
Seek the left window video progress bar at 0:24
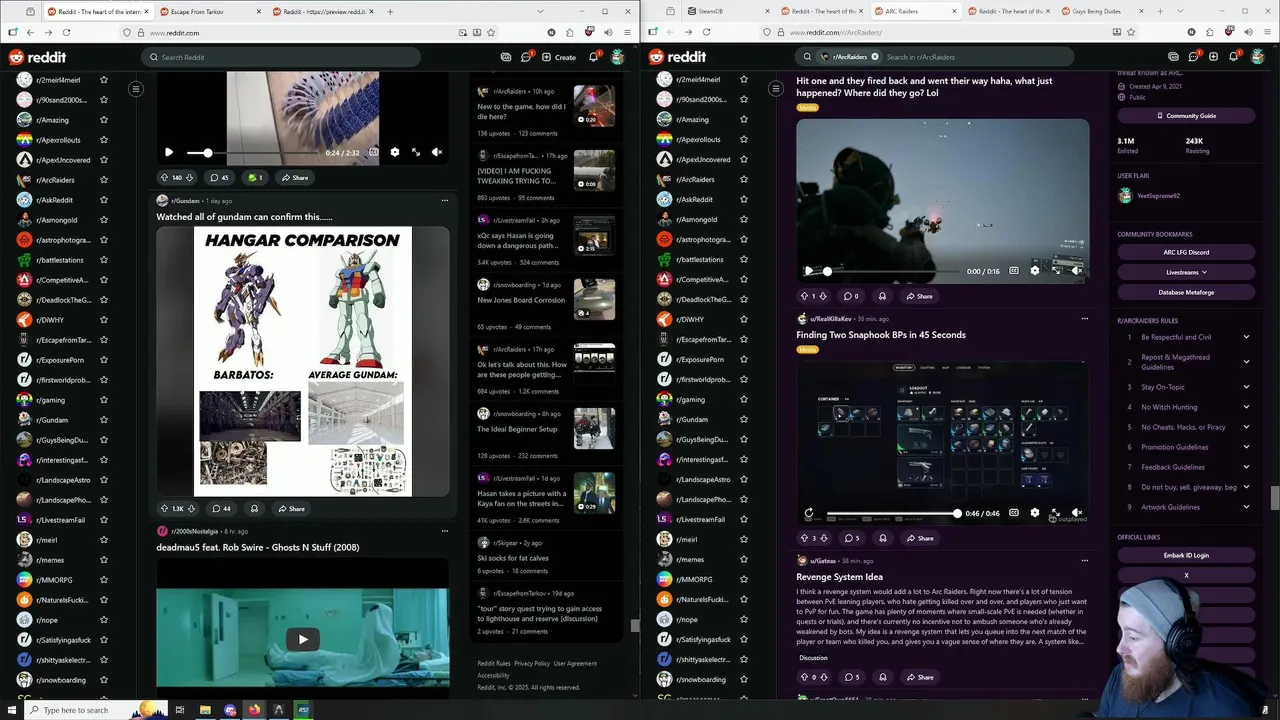click(254, 153)
